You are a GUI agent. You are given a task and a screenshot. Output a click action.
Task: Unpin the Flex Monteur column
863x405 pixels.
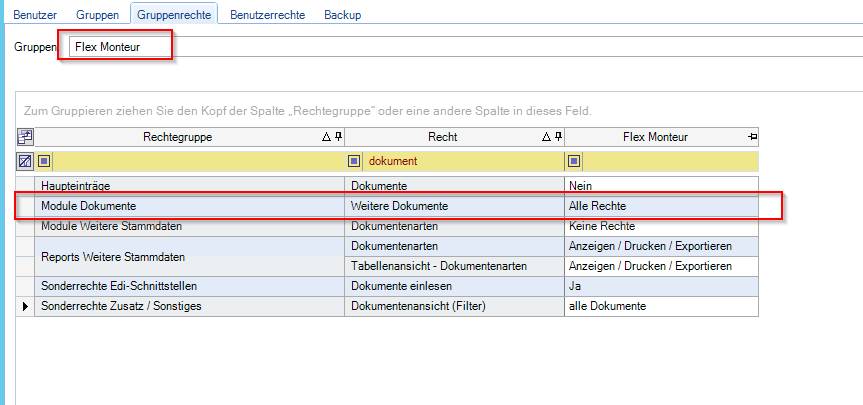click(752, 137)
